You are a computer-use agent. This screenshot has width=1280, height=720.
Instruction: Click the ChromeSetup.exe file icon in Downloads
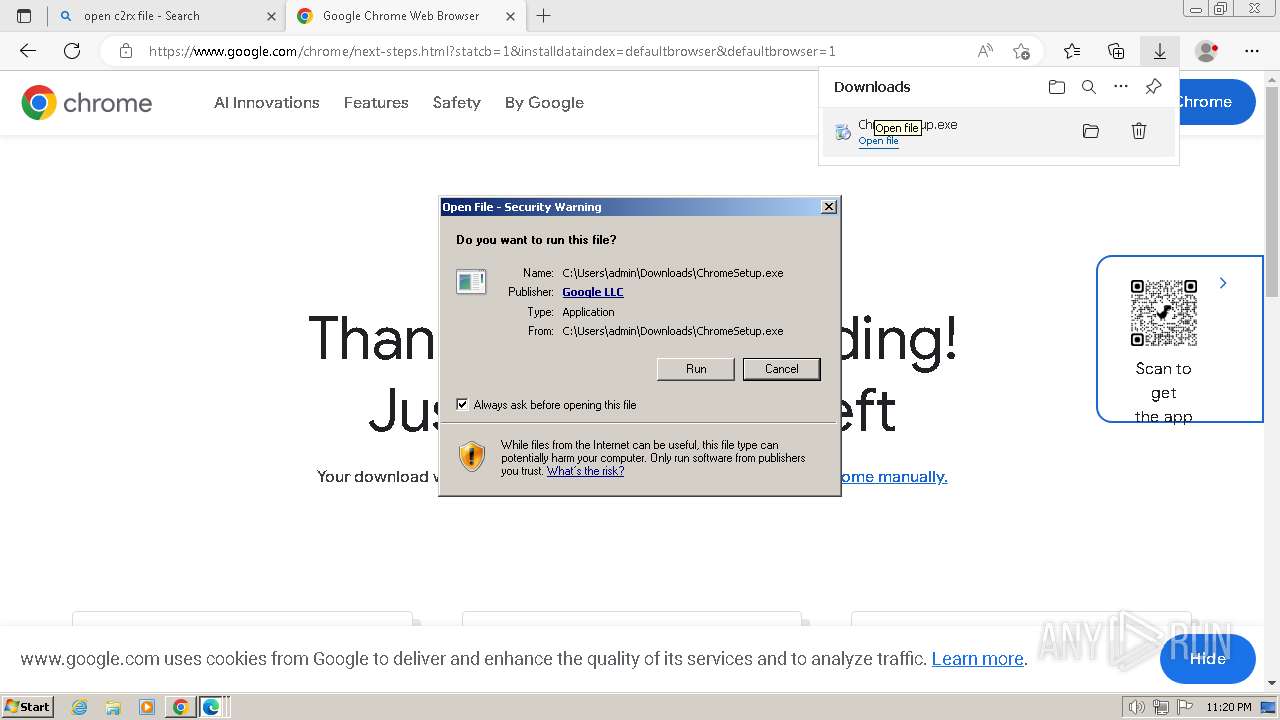[843, 131]
